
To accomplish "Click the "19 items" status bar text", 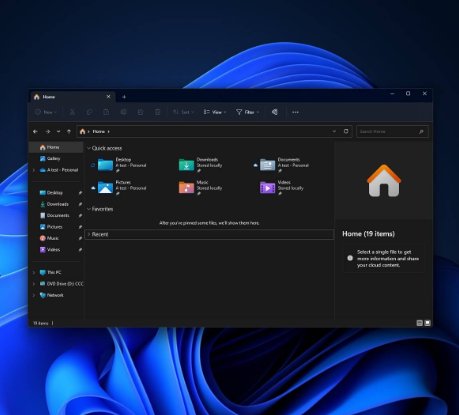I will [41, 323].
